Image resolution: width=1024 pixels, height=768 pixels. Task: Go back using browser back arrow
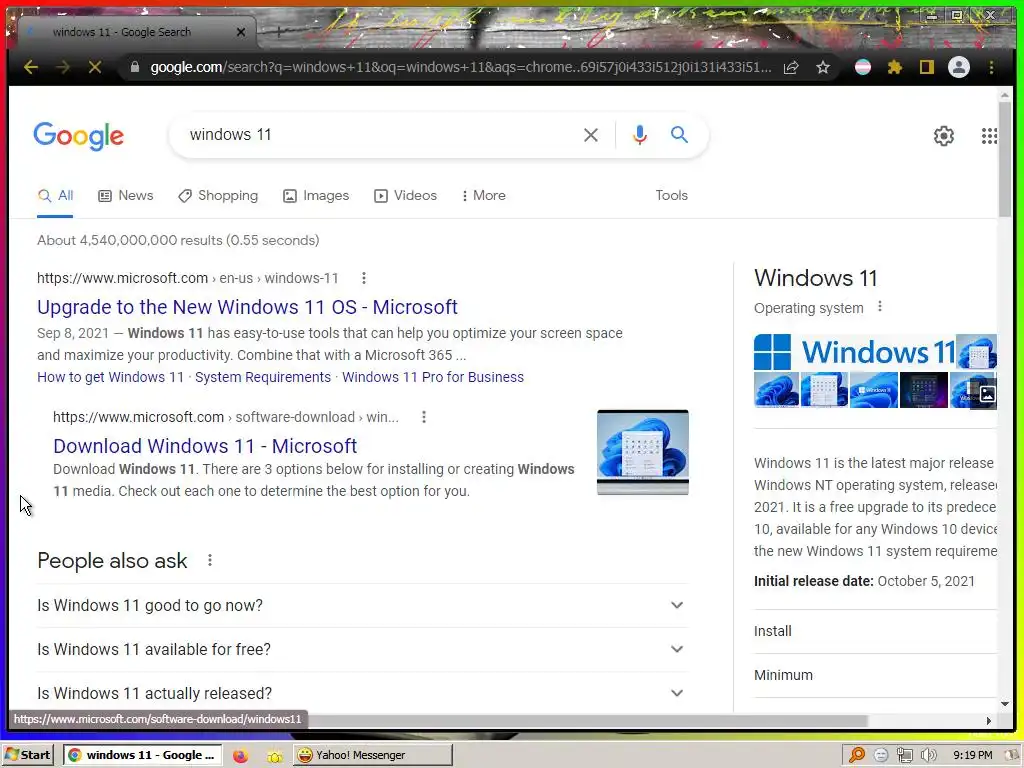31,67
